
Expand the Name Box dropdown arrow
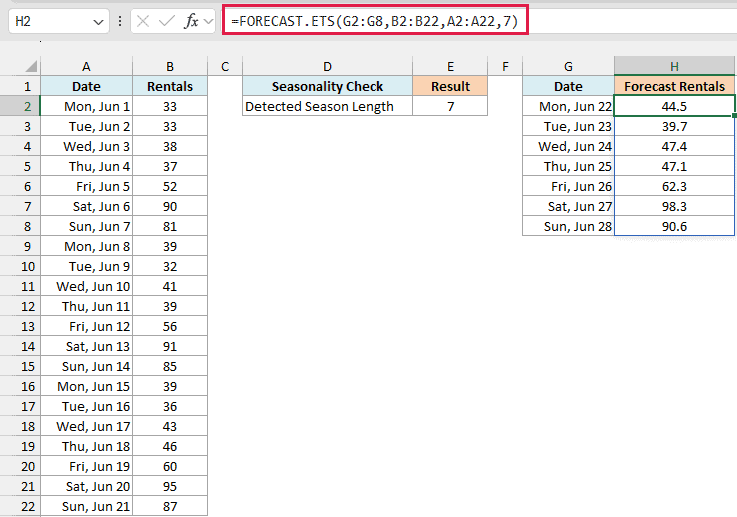pyautogui.click(x=98, y=22)
